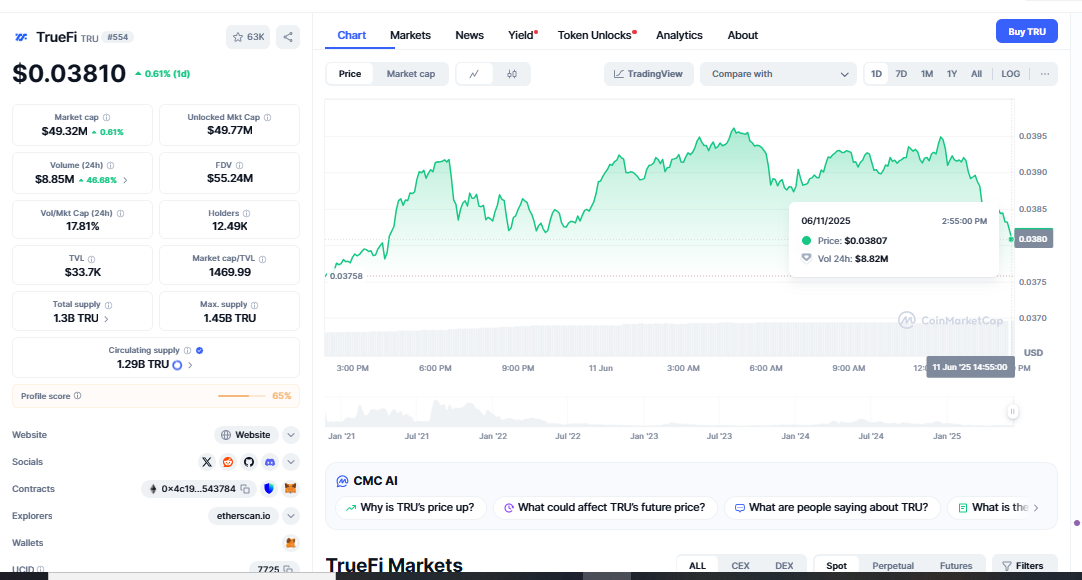Open the X (Twitter) social link

tap(206, 462)
